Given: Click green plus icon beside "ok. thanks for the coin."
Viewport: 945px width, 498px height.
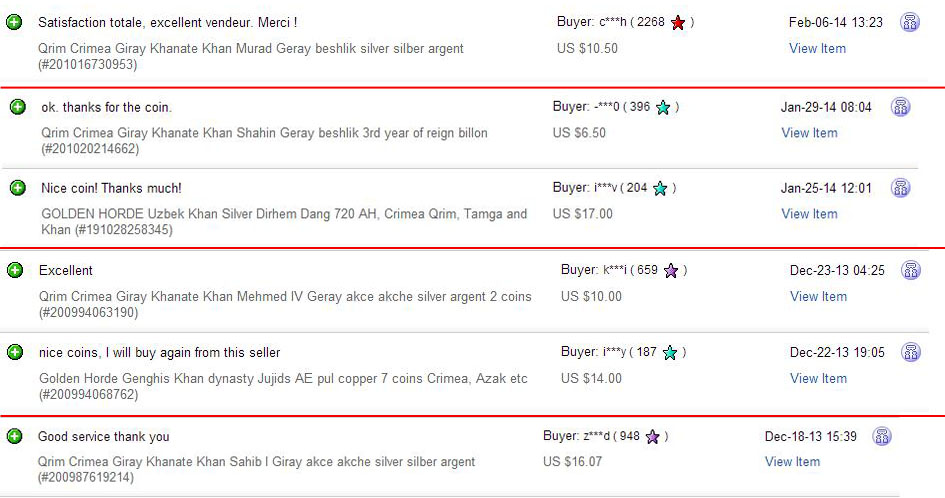Looking at the screenshot, I should tap(17, 107).
